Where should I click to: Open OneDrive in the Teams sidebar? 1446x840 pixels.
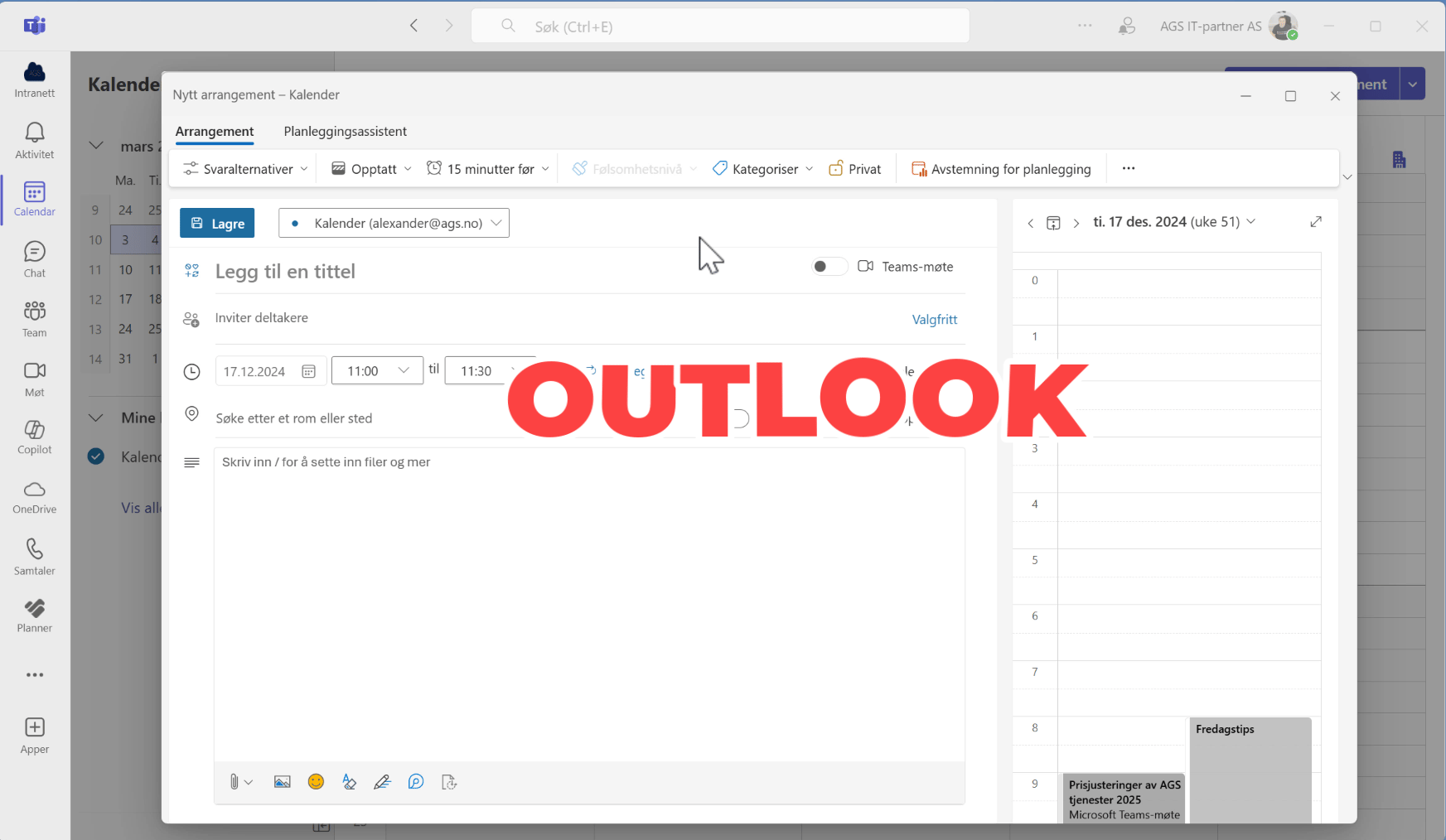click(35, 497)
